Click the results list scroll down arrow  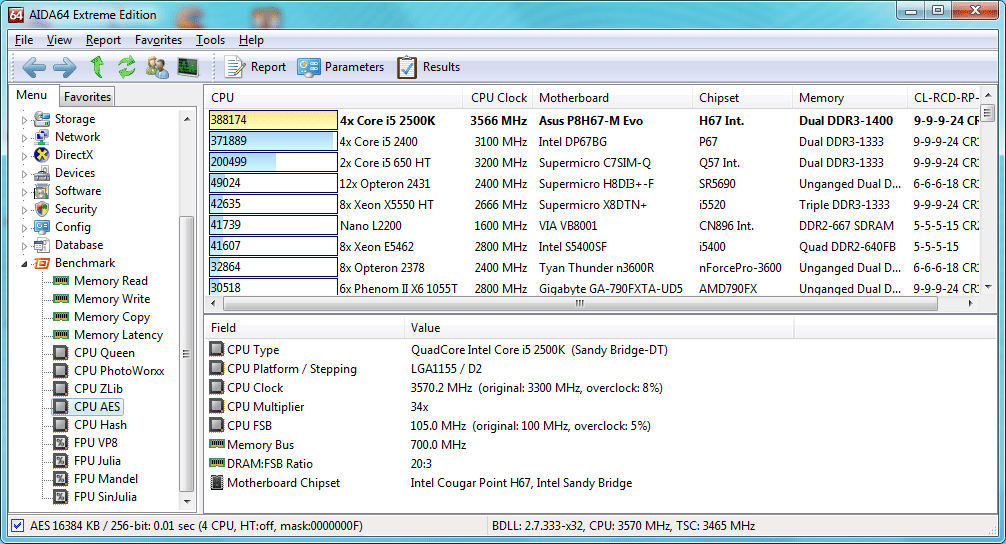click(x=988, y=287)
